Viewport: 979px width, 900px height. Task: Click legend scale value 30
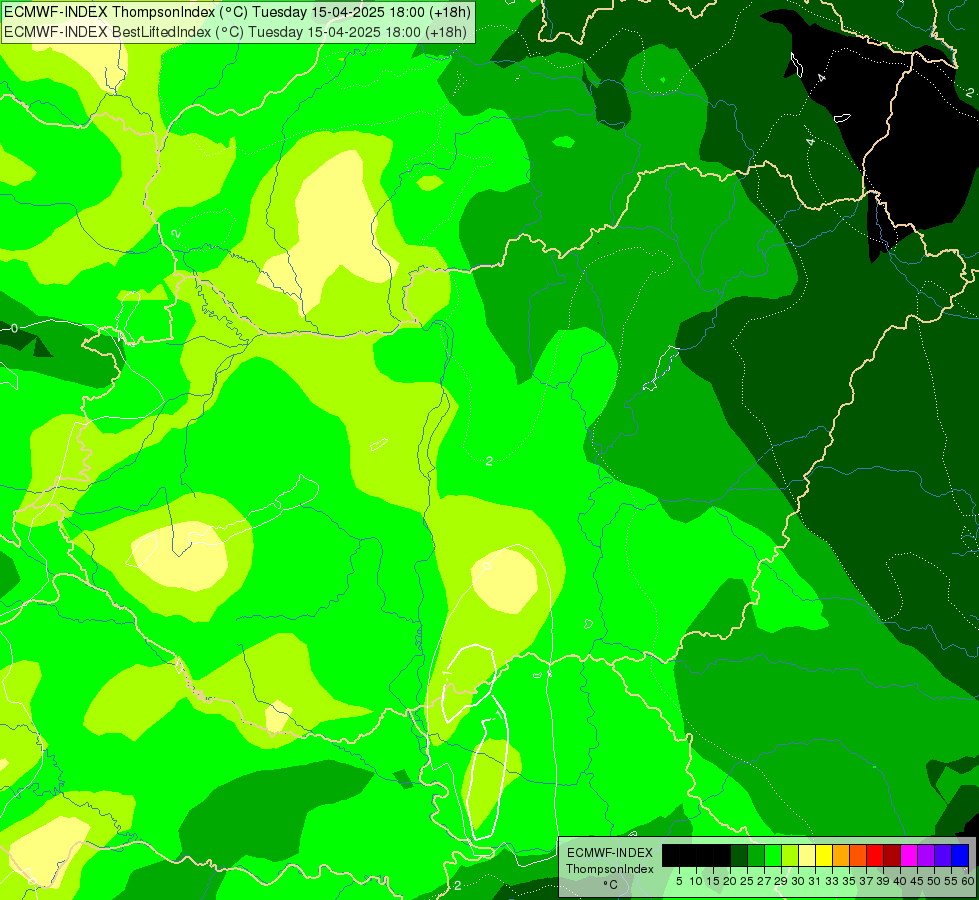799,881
